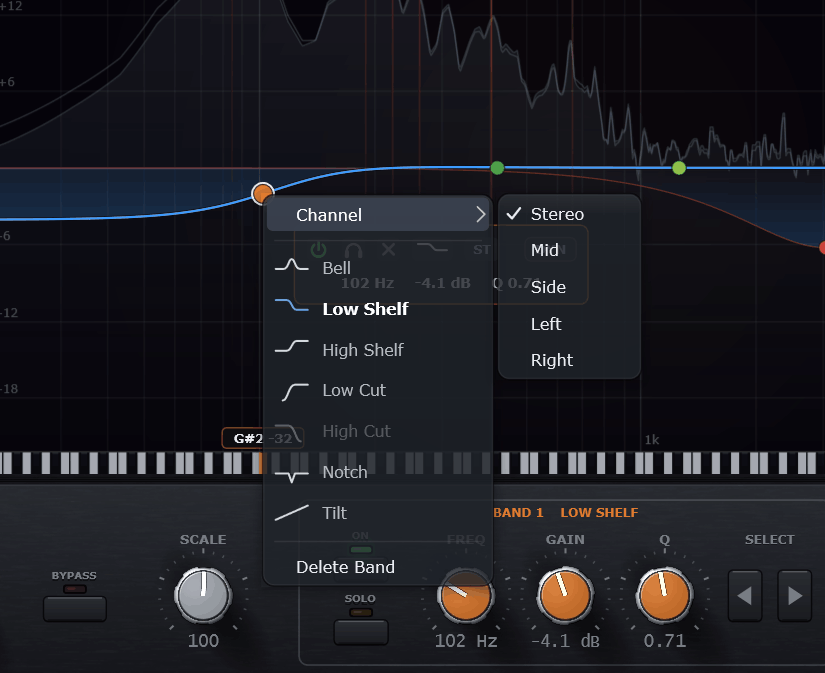Click the next band arrow button
The width and height of the screenshot is (825, 673).
pyautogui.click(x=794, y=596)
